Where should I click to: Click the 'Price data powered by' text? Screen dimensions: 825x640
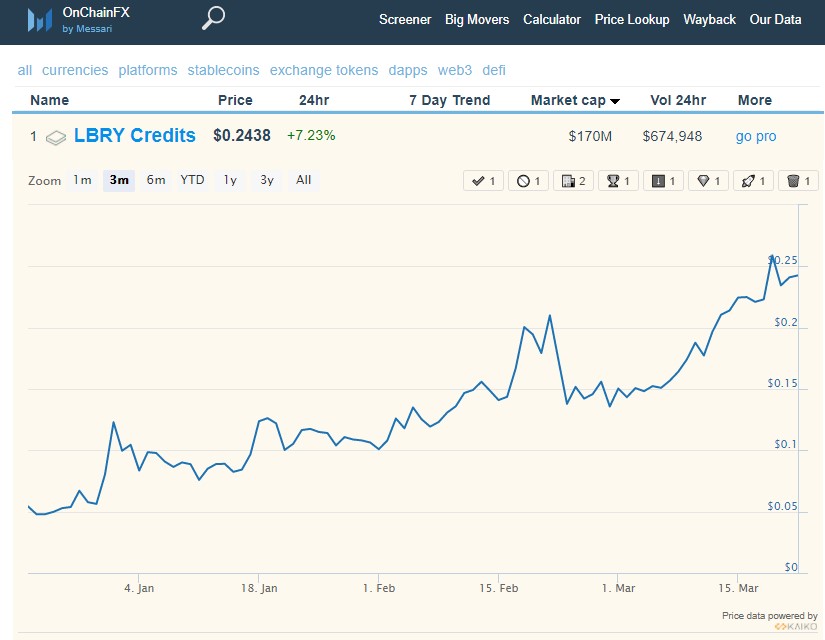[770, 616]
